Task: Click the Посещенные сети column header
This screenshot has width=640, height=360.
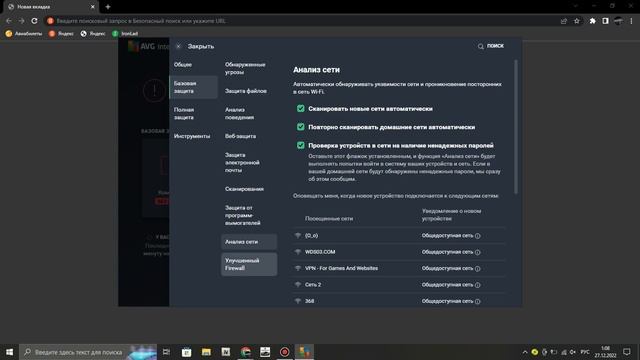Action: coord(329,219)
